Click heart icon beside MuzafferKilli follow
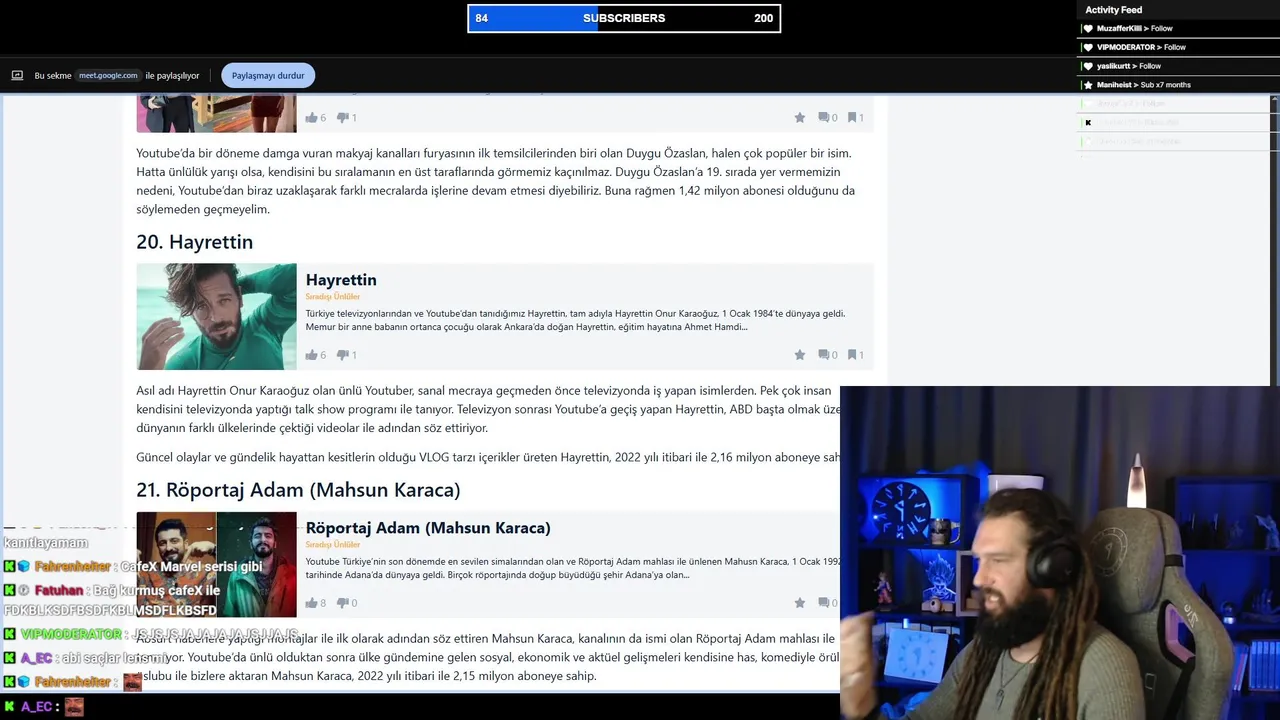The width and height of the screenshot is (1280, 720). coord(1088,28)
